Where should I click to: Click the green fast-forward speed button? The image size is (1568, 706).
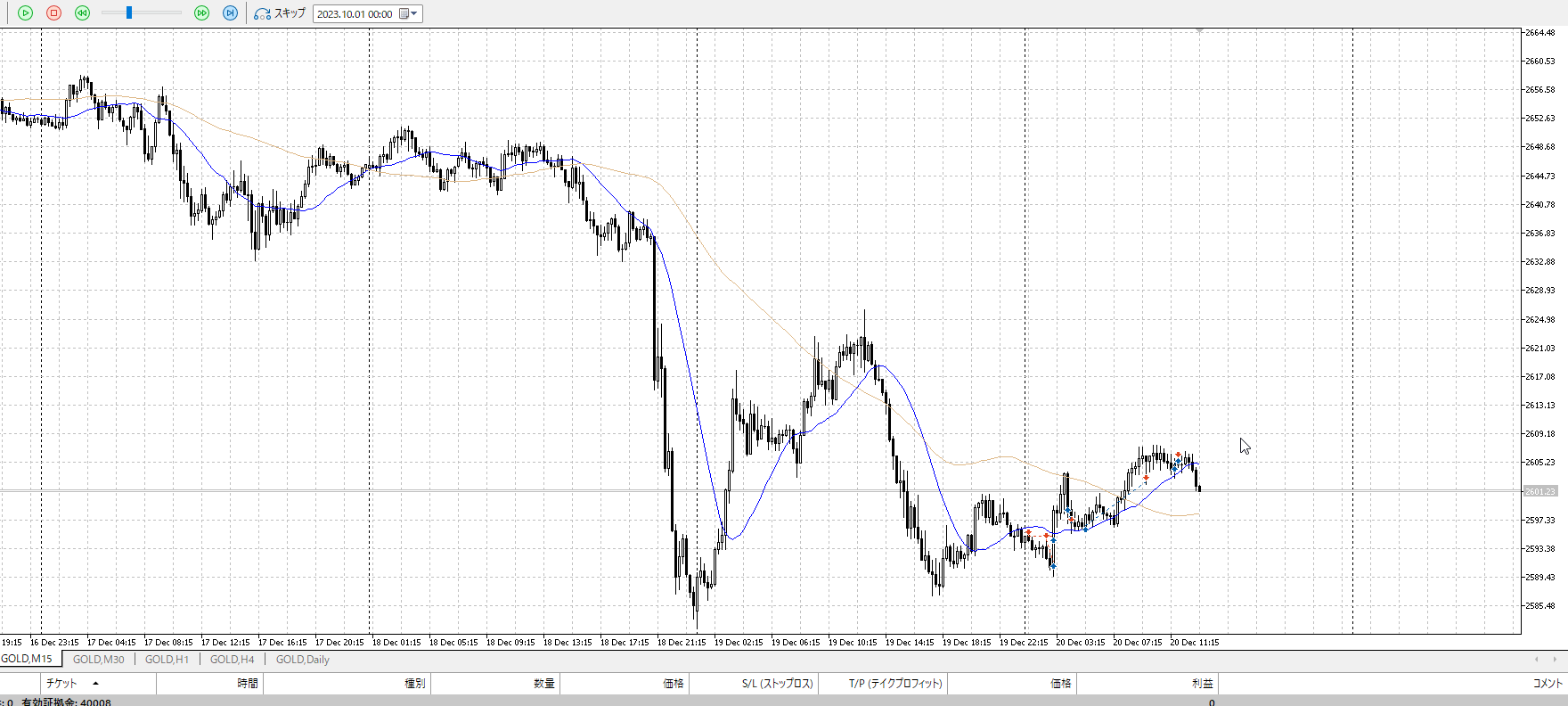coord(201,13)
